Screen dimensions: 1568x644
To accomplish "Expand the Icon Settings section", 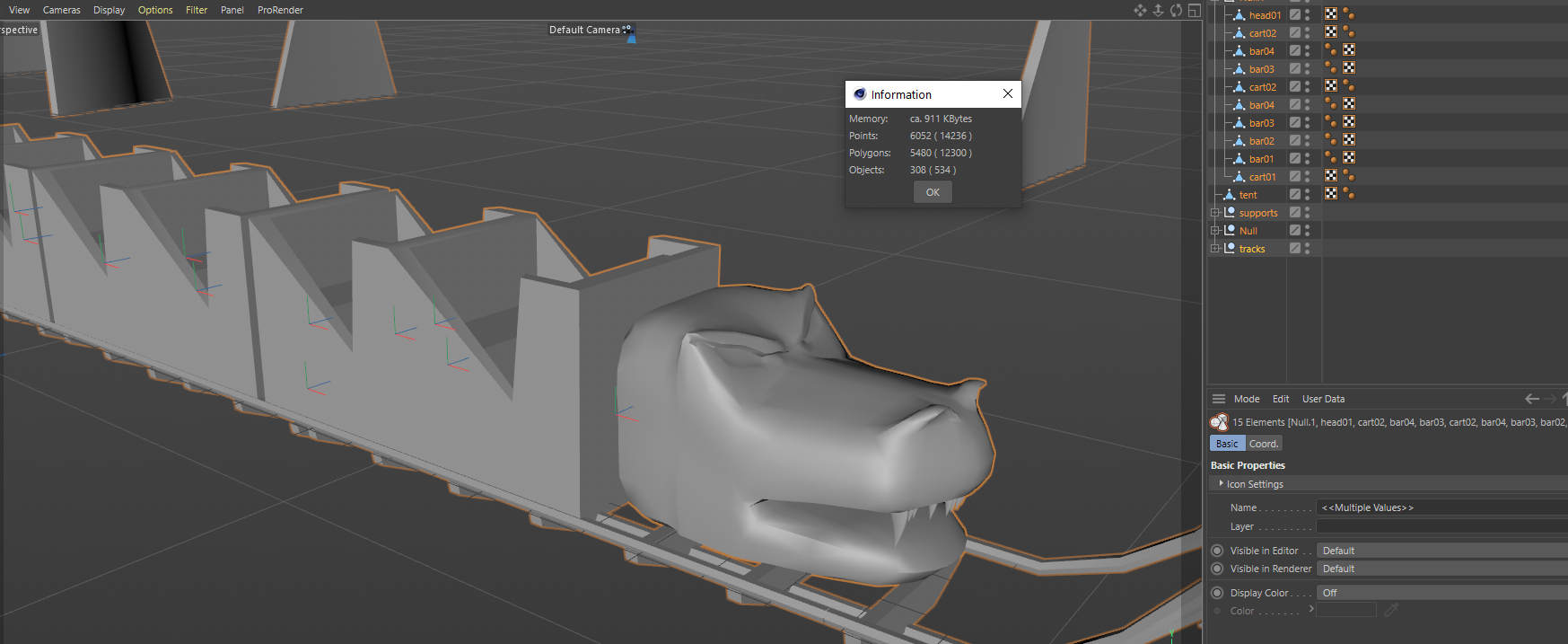I will (x=1222, y=483).
